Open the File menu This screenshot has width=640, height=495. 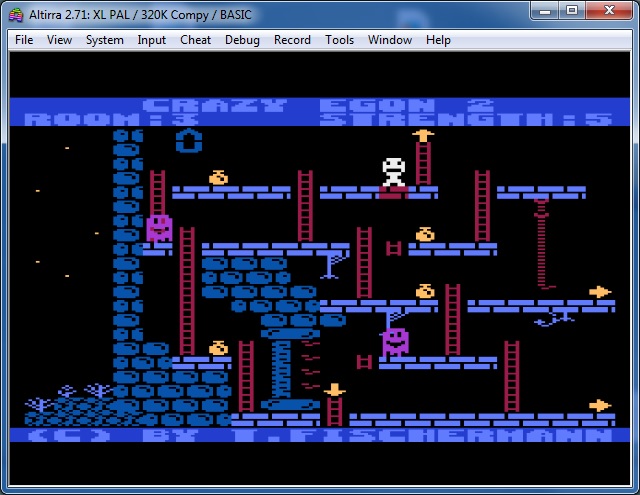coord(24,40)
